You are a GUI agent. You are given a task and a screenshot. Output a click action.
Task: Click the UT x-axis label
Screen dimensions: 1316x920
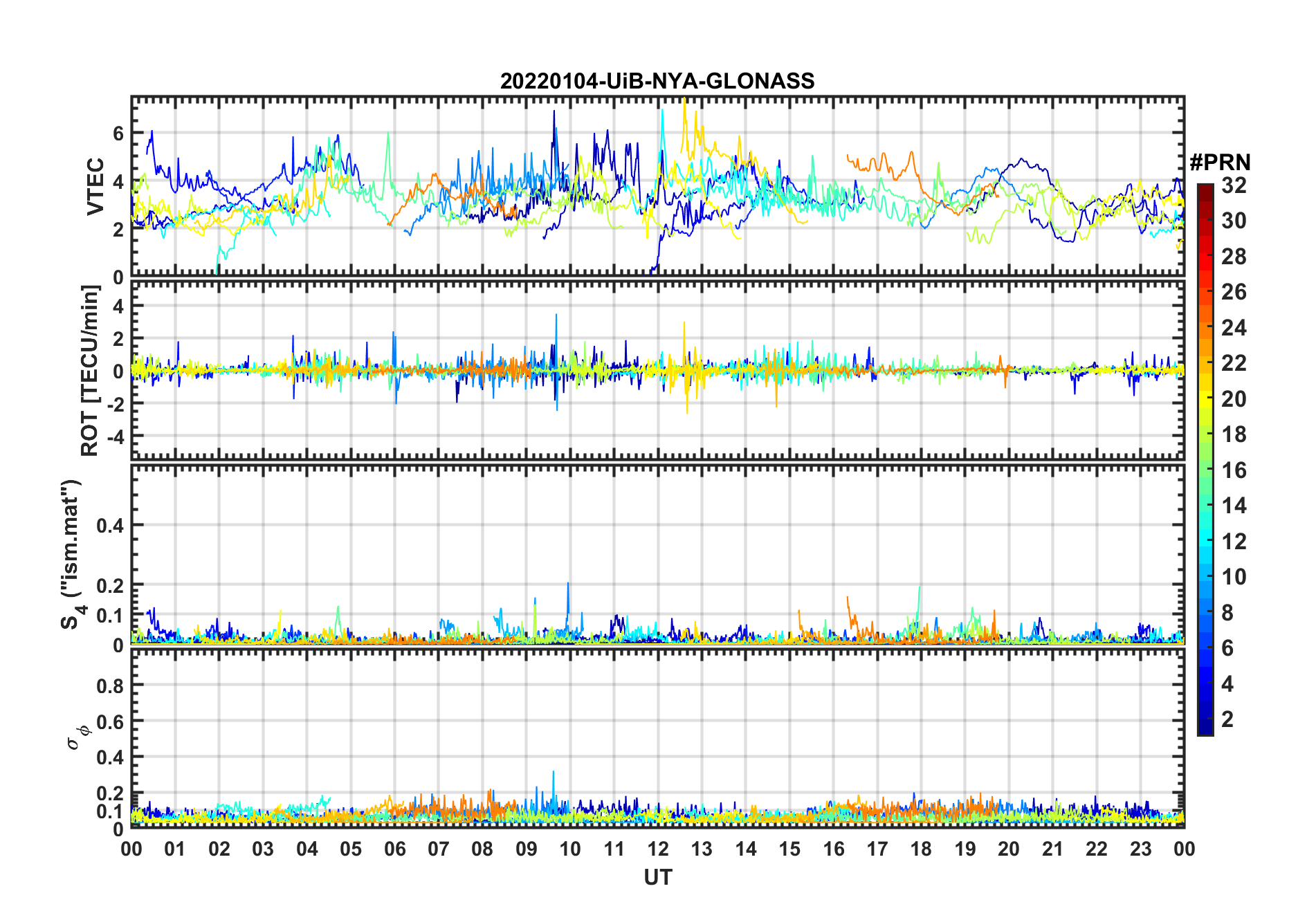point(657,877)
